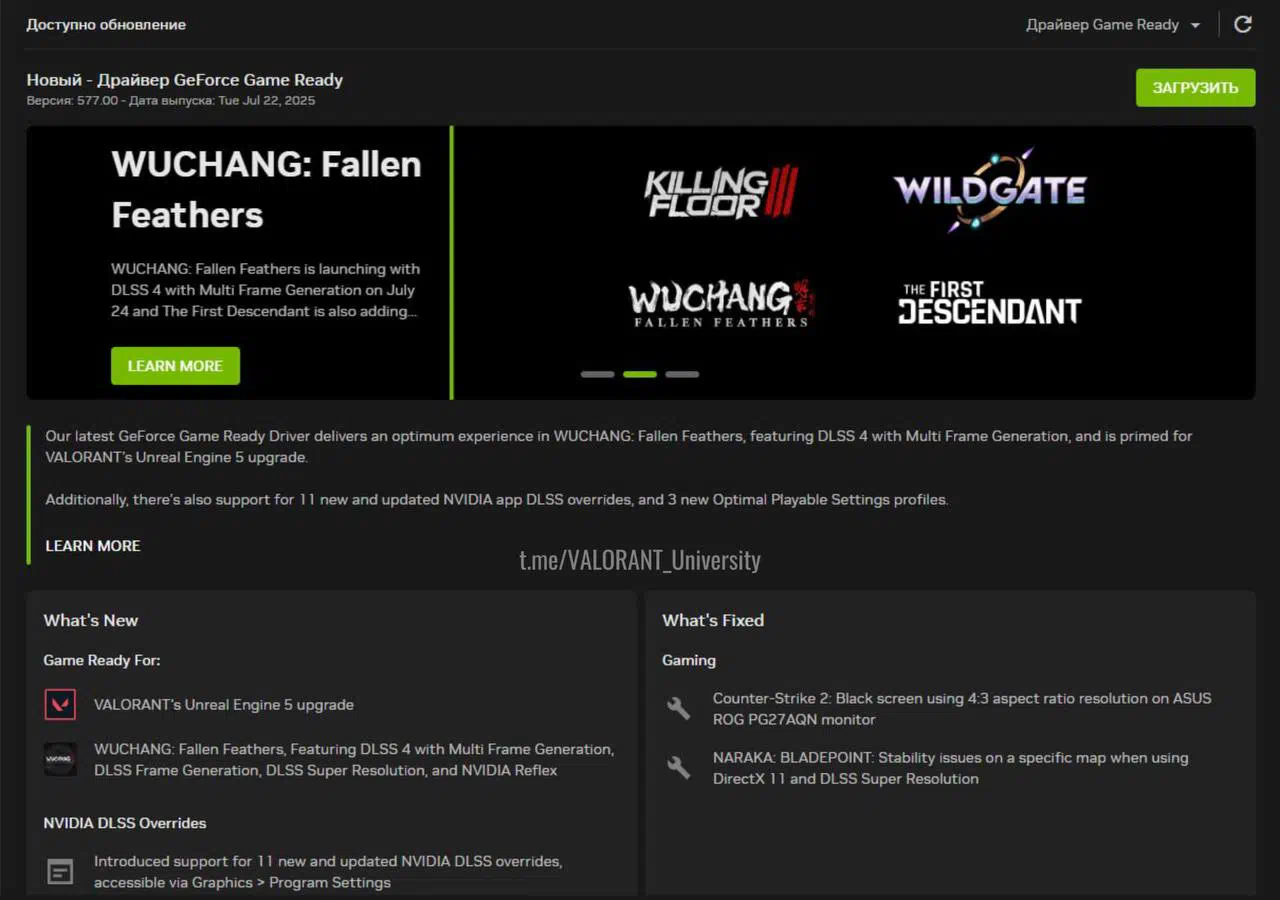Click the NVIDIA DLSS Overrides subheading

coord(125,823)
